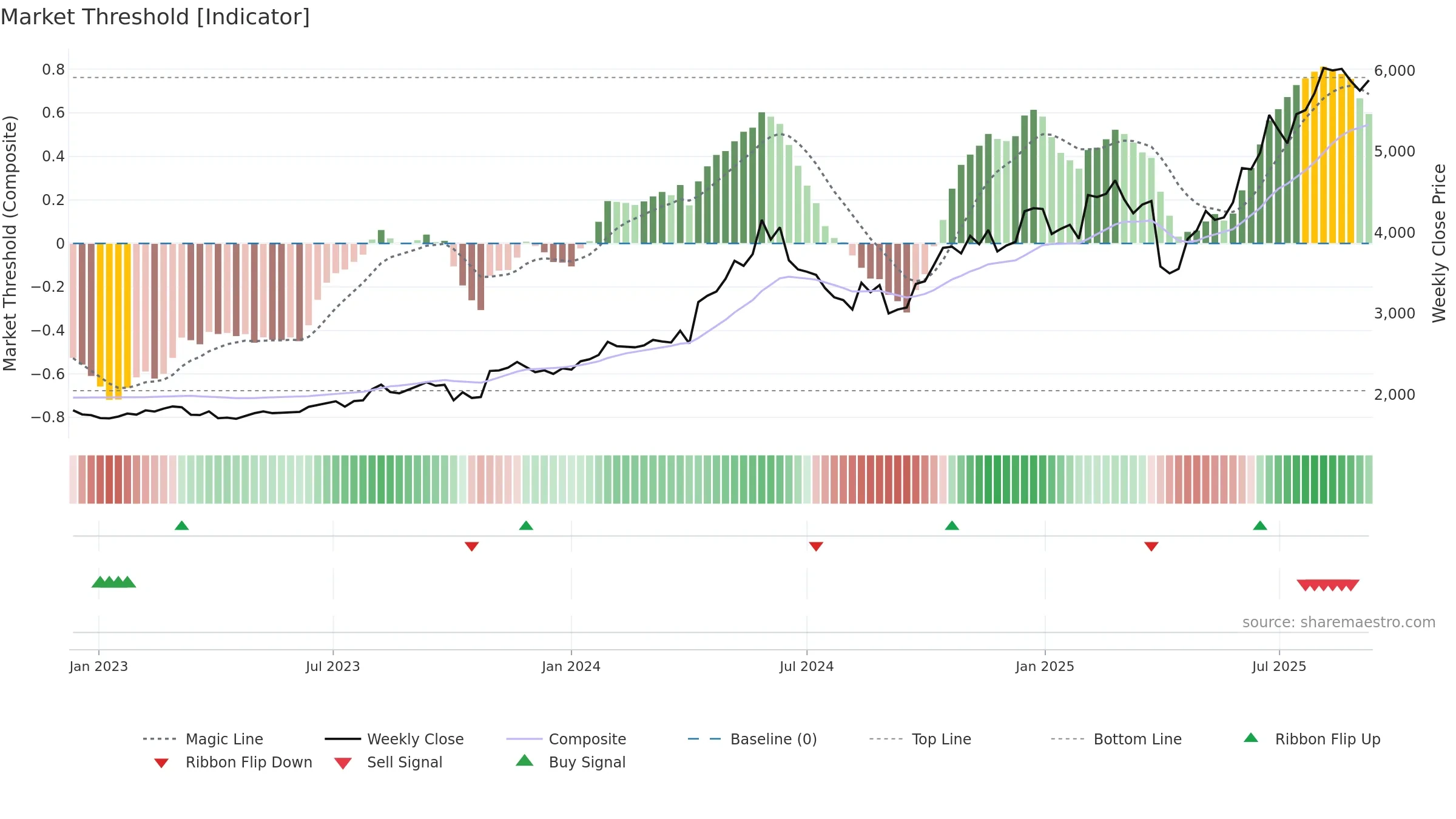Toggle the Buy Signal legend entry
The height and width of the screenshot is (819, 1456).
point(570,763)
